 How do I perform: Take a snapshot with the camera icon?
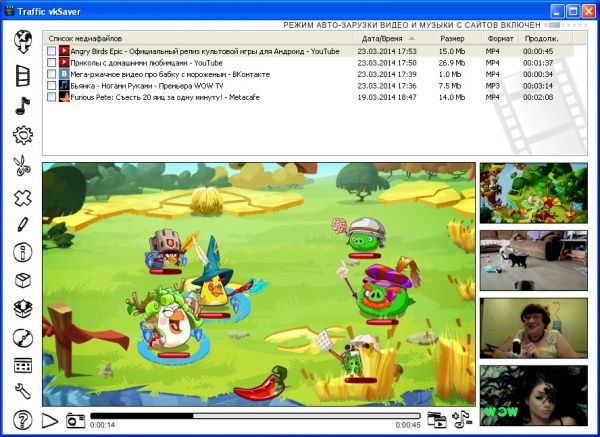coord(75,421)
